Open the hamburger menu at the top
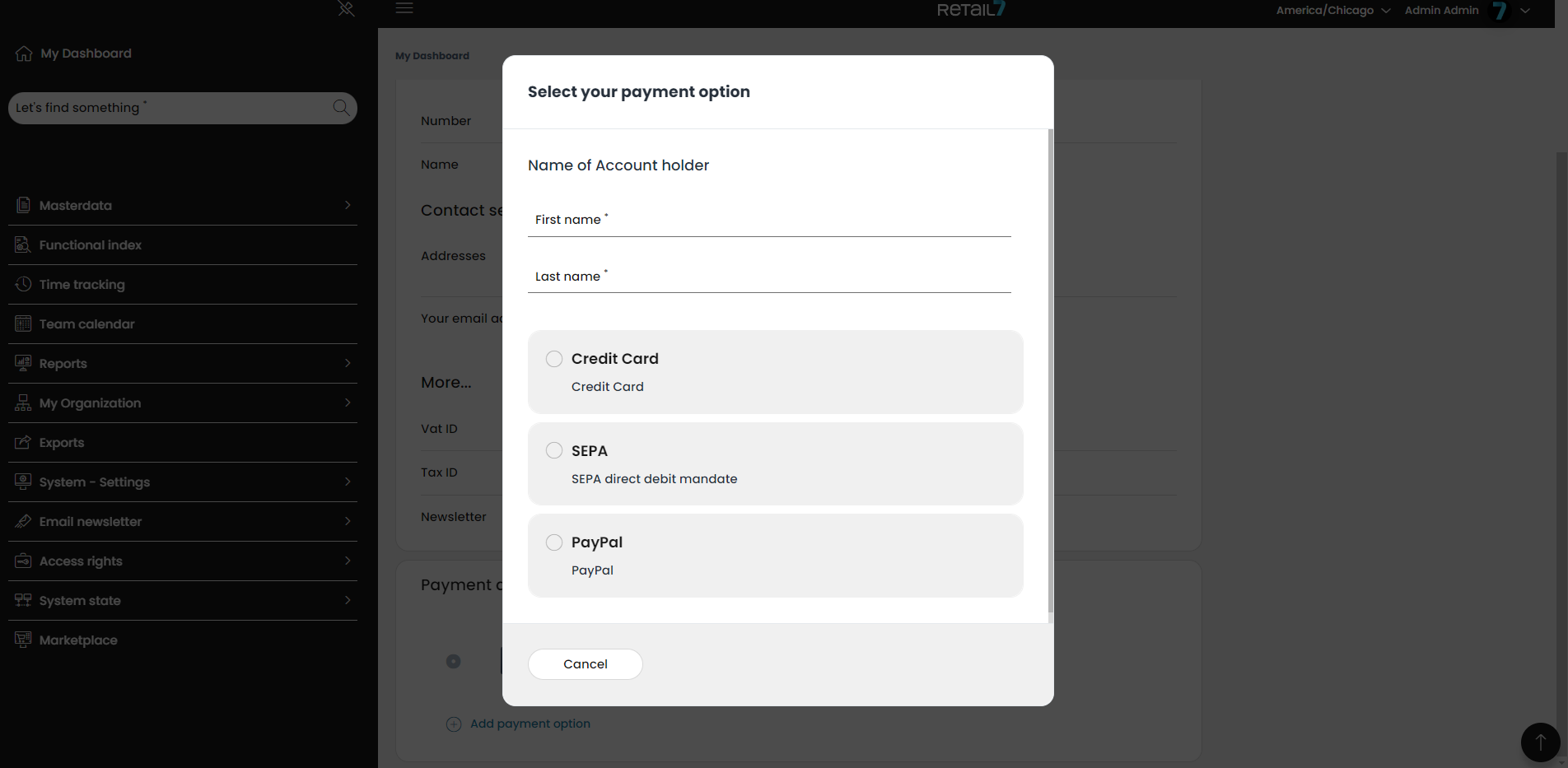The width and height of the screenshot is (1568, 768). [404, 7]
